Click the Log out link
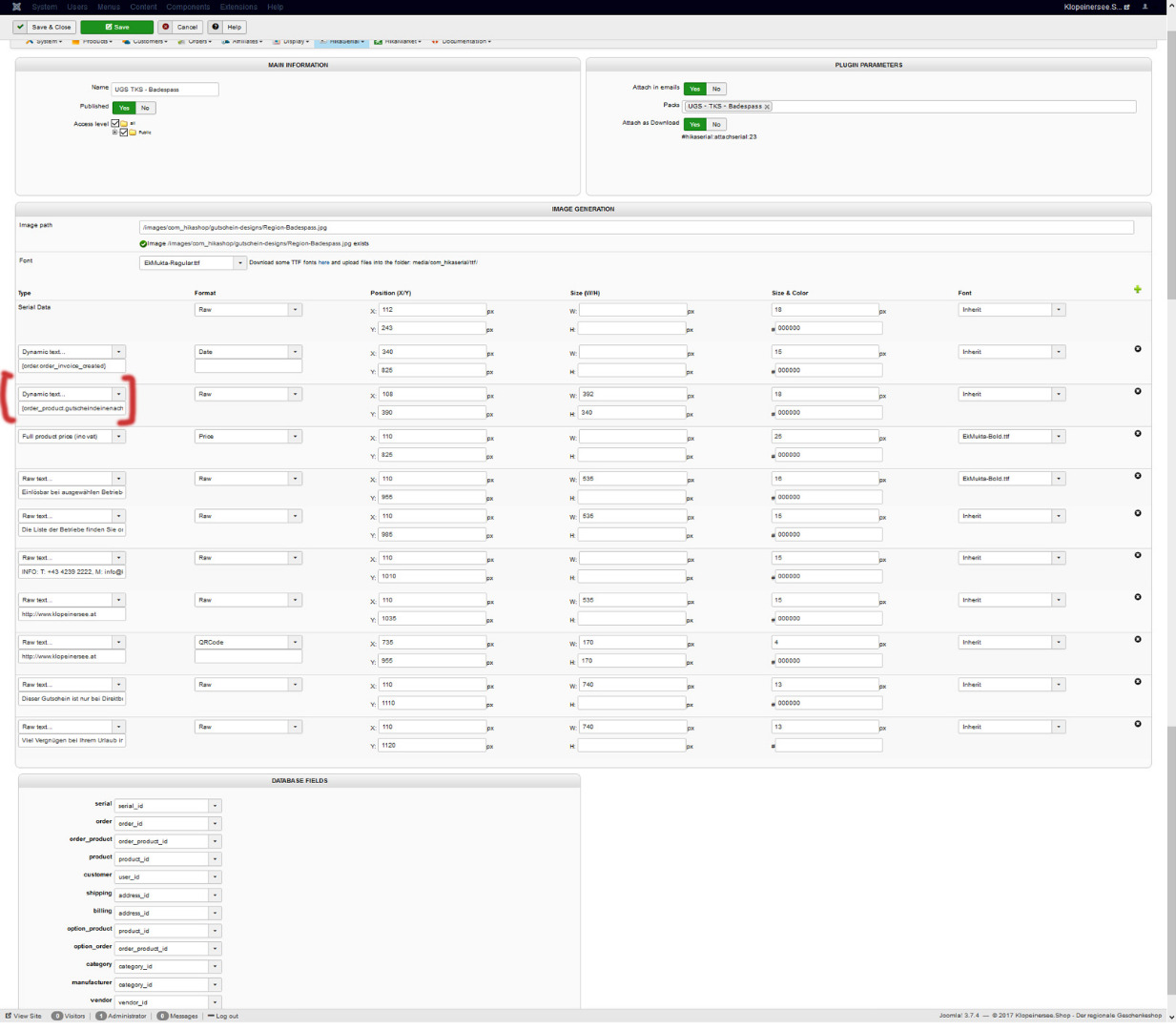The height and width of the screenshot is (1030, 1176). point(223,1016)
